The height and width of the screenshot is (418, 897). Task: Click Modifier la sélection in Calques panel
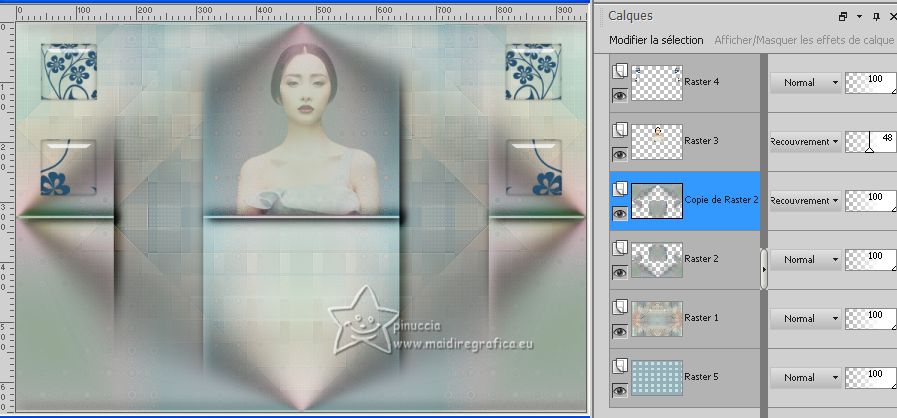[656, 40]
